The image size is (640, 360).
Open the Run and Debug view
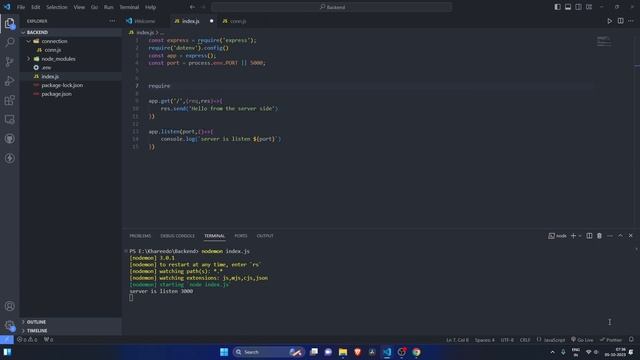point(10,81)
